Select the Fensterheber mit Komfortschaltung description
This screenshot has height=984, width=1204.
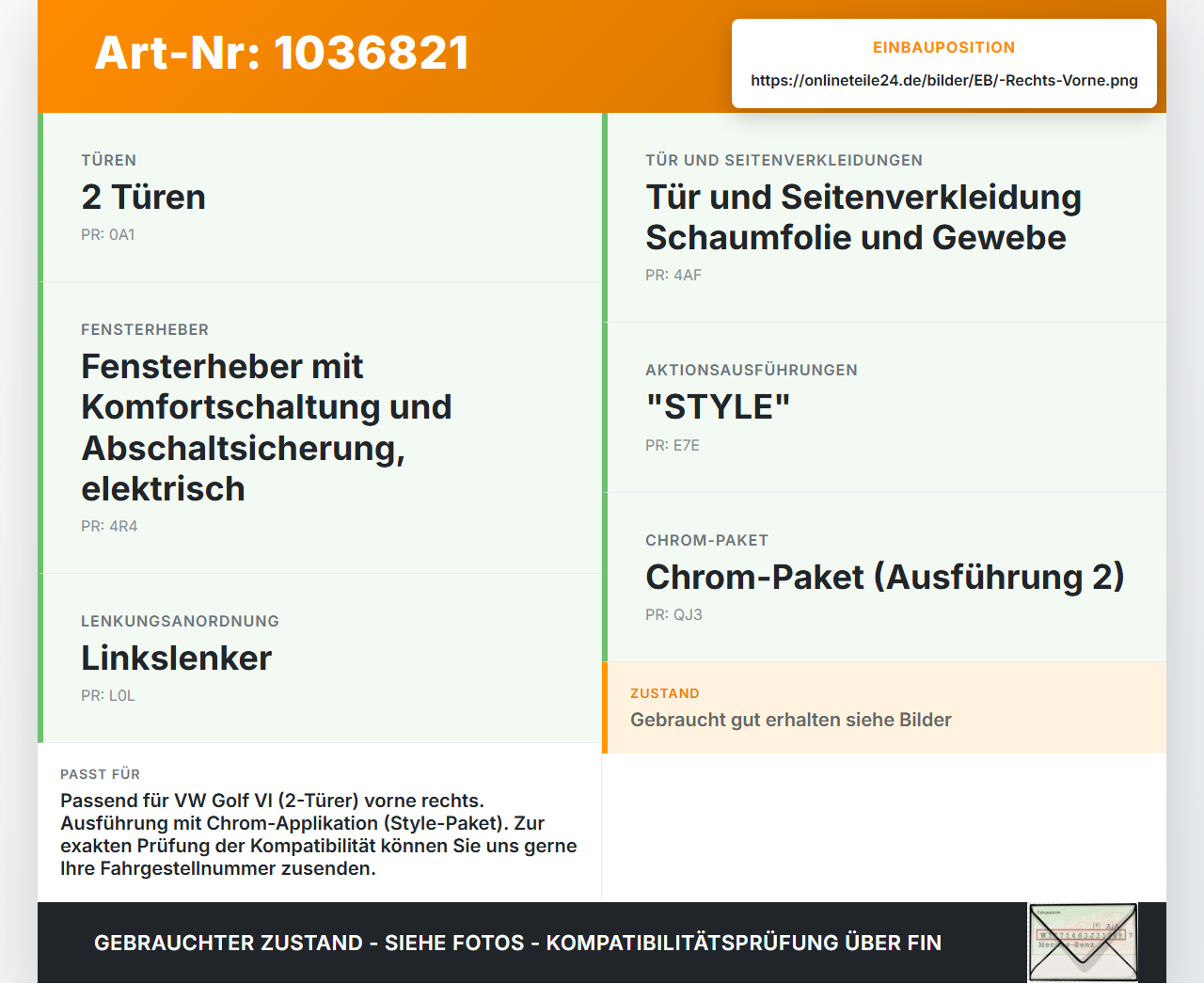click(x=266, y=428)
